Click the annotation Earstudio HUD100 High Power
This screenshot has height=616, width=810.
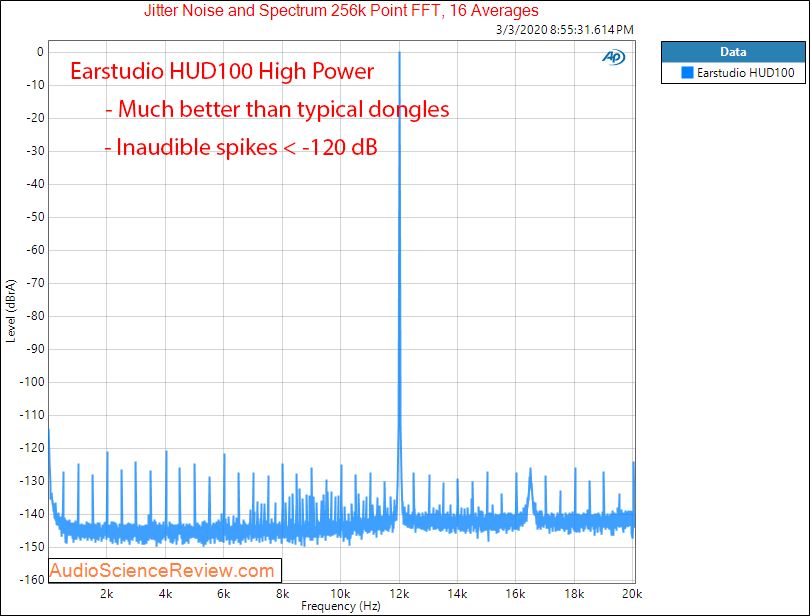coord(222,71)
